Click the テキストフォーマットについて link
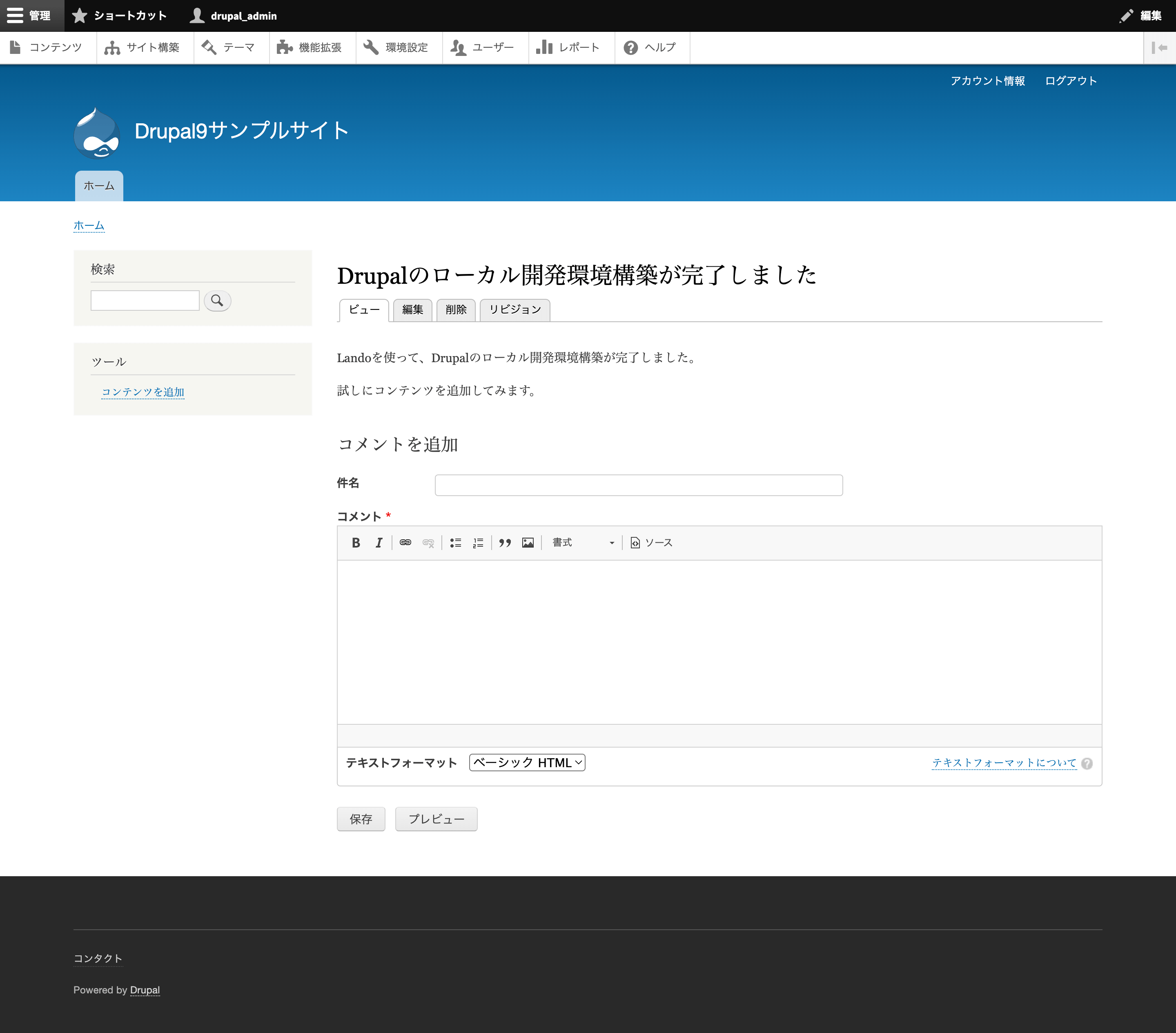1176x1033 pixels. click(x=1004, y=763)
